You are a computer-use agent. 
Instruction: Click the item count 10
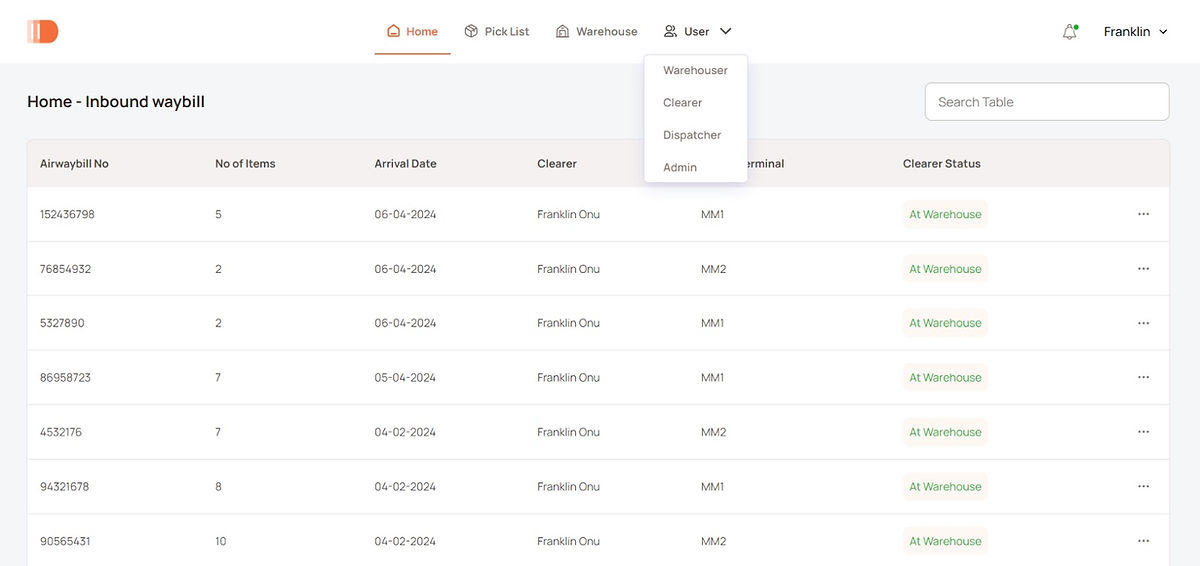click(x=221, y=541)
